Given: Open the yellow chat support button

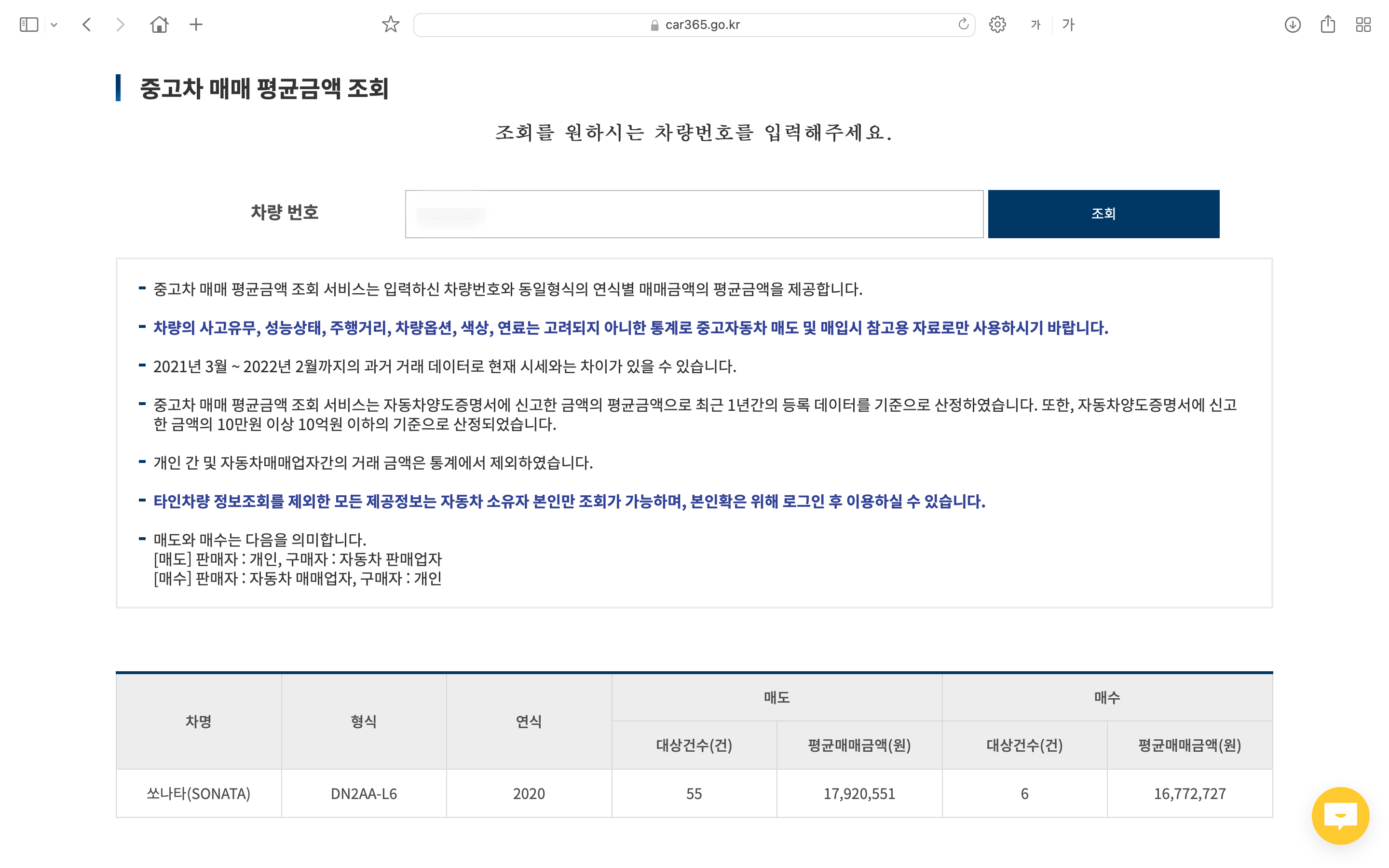Looking at the screenshot, I should coord(1340,816).
